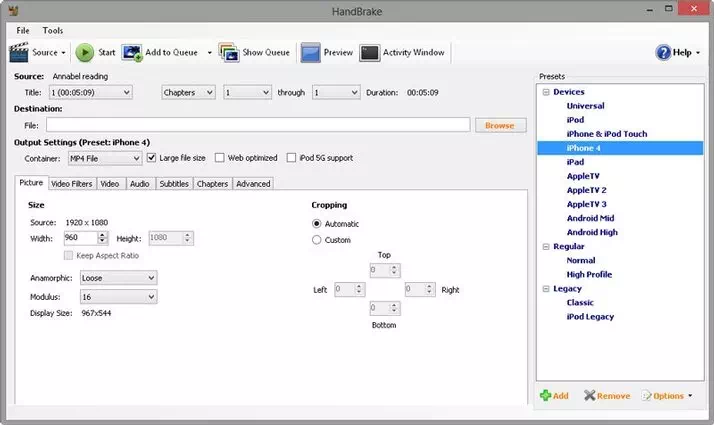The height and width of the screenshot is (425, 714).
Task: Click the Remove preset X icon
Action: (x=590, y=395)
